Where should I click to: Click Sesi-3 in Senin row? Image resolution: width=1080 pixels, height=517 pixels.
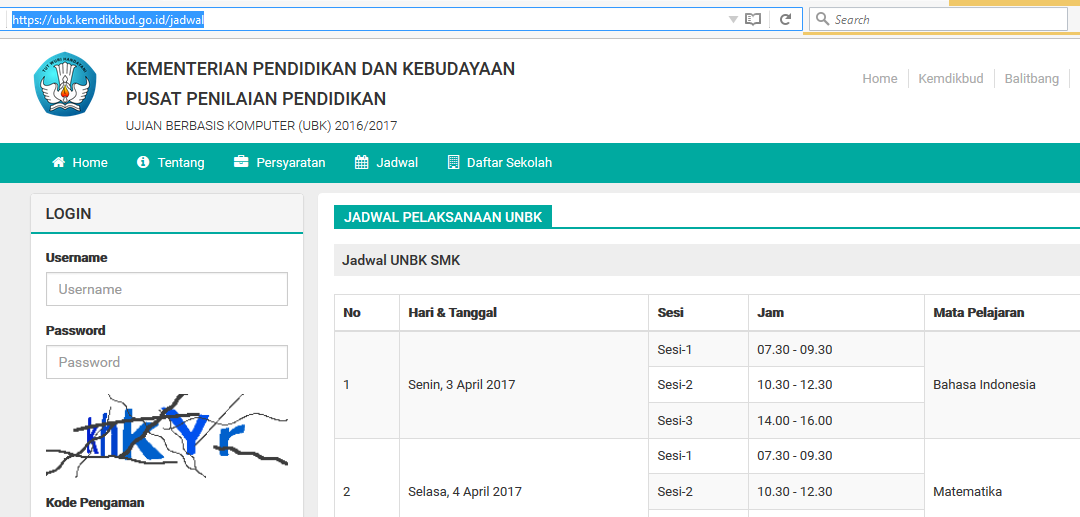tap(698, 421)
